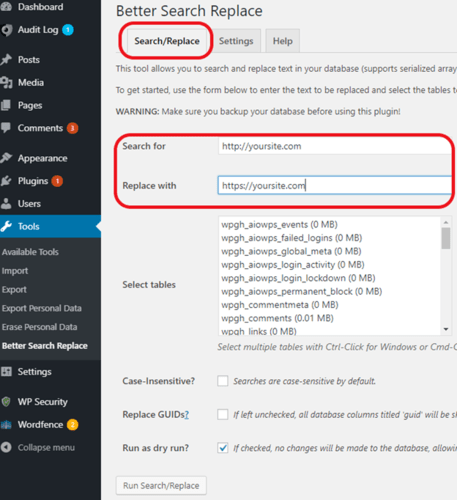Open the Audit Log shield icon
This screenshot has height=500, width=457.
coord(7,30)
